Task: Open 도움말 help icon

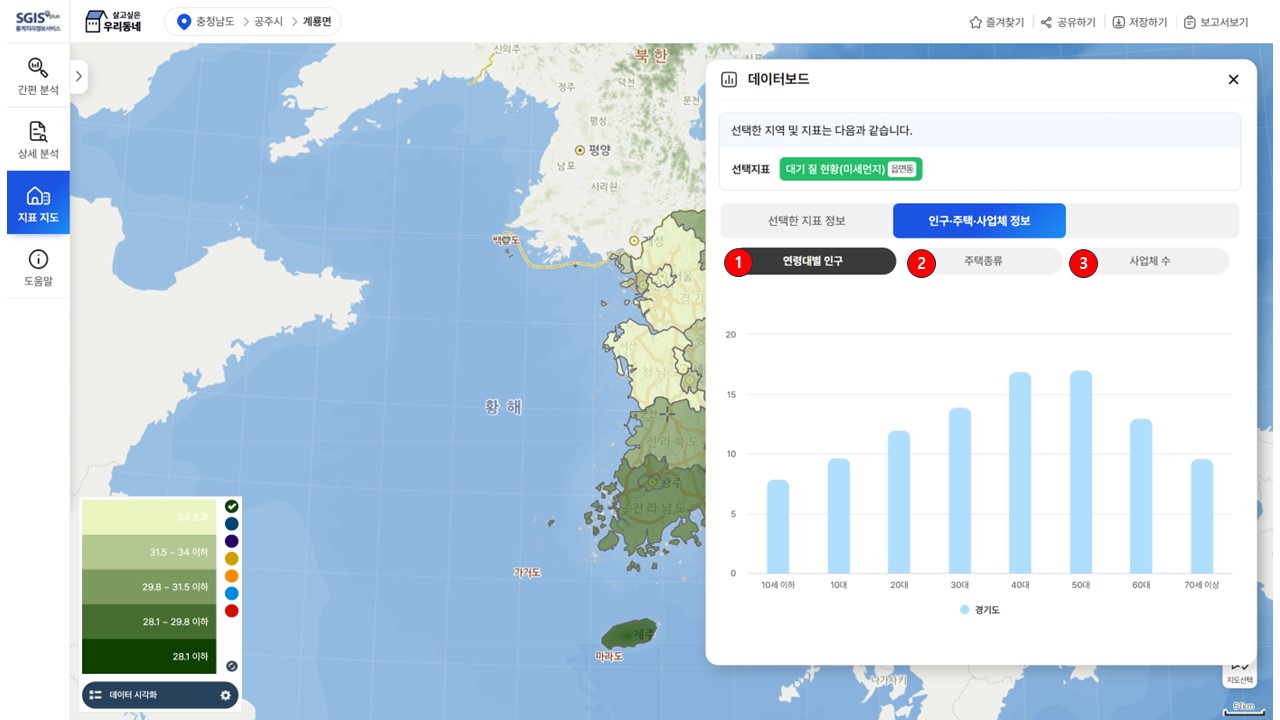Action: click(x=38, y=267)
